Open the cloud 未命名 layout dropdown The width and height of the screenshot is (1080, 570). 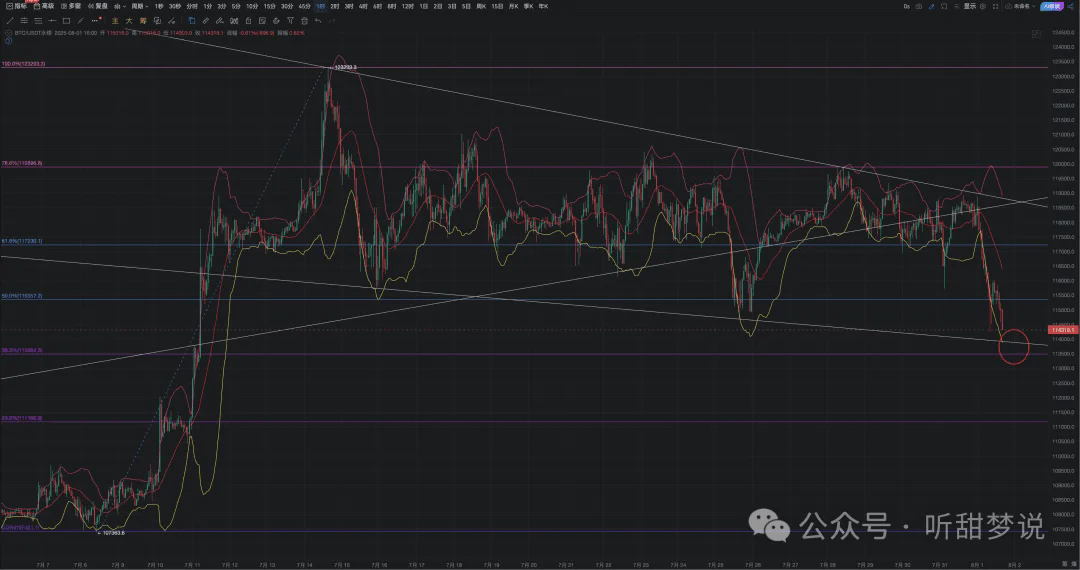click(x=1020, y=6)
